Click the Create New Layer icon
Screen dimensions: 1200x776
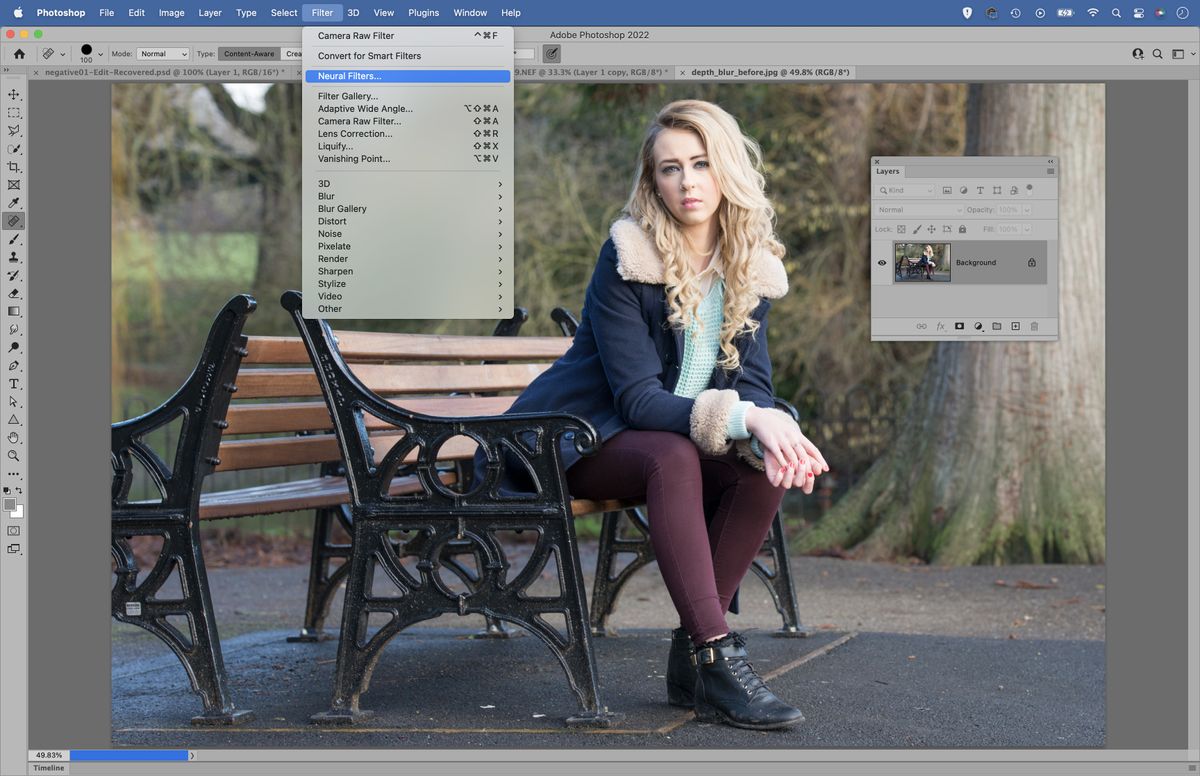coord(1015,326)
